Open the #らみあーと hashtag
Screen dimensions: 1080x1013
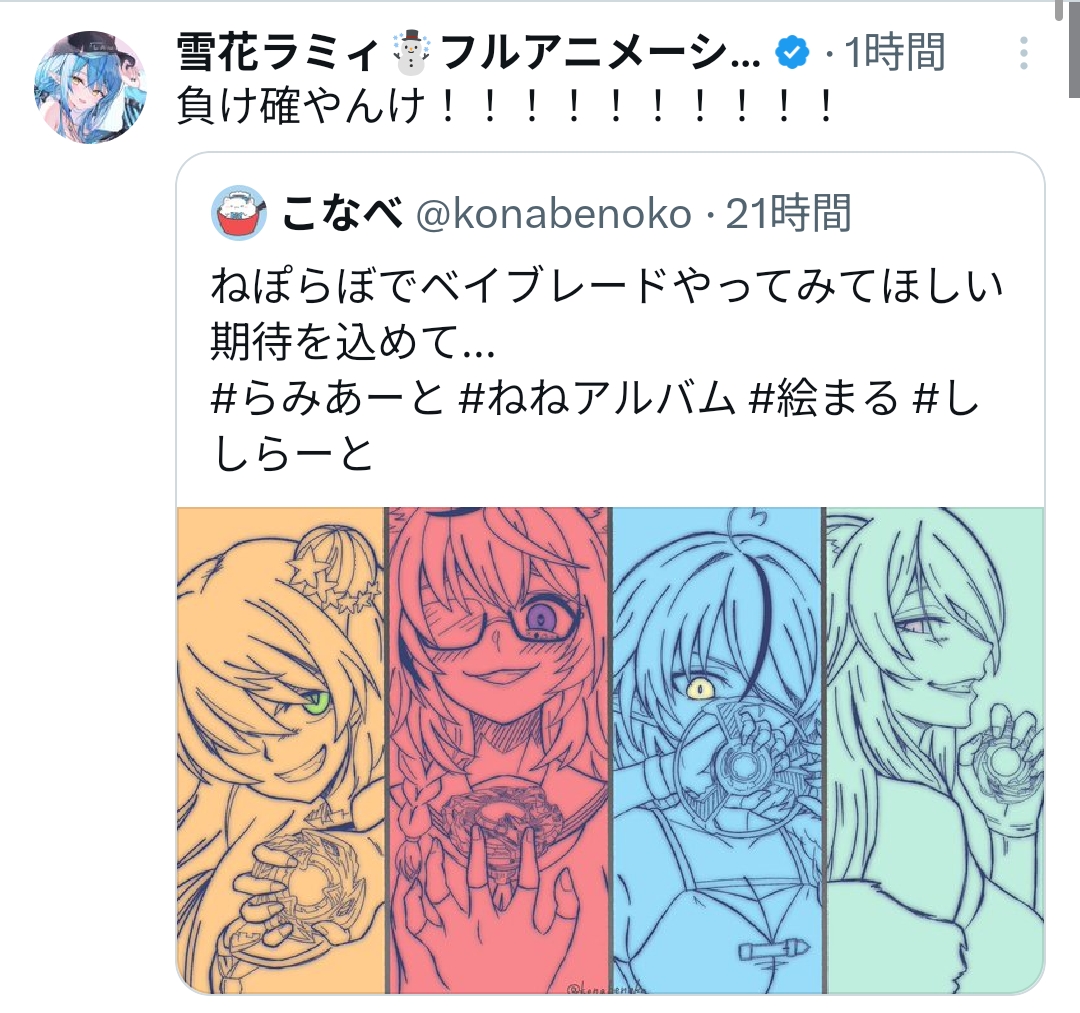coord(327,399)
